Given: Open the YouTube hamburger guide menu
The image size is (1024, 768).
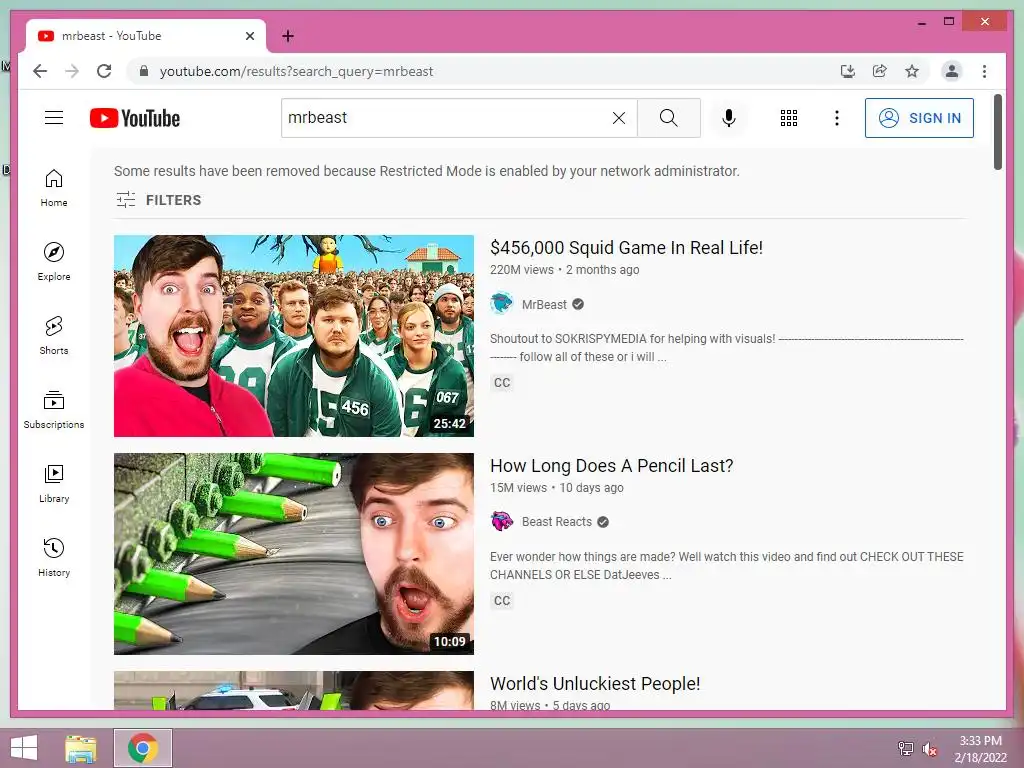Looking at the screenshot, I should [x=54, y=118].
